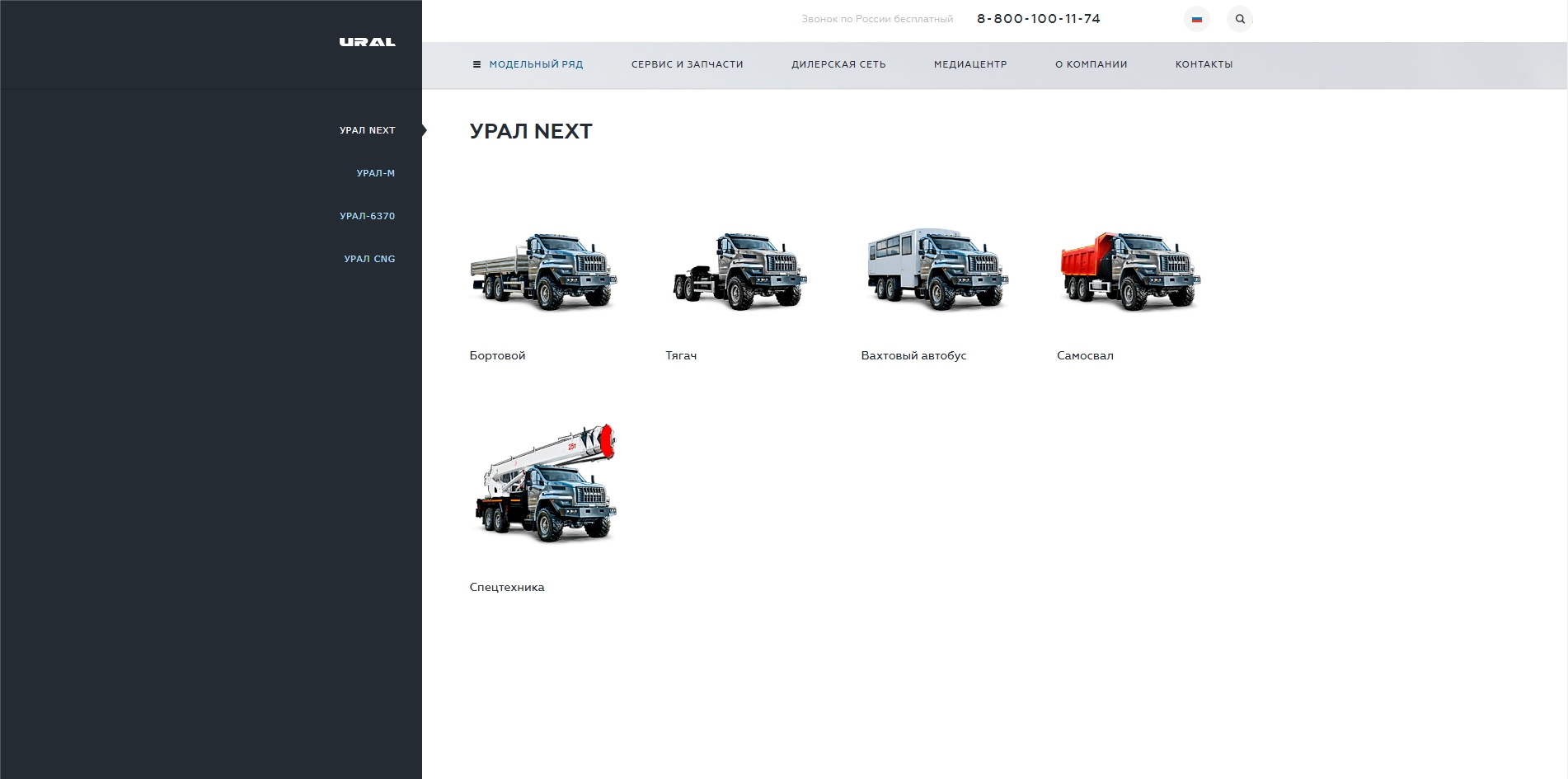Viewport: 1568px width, 779px height.
Task: Select Урал-6370 in sidebar
Action: 368,216
